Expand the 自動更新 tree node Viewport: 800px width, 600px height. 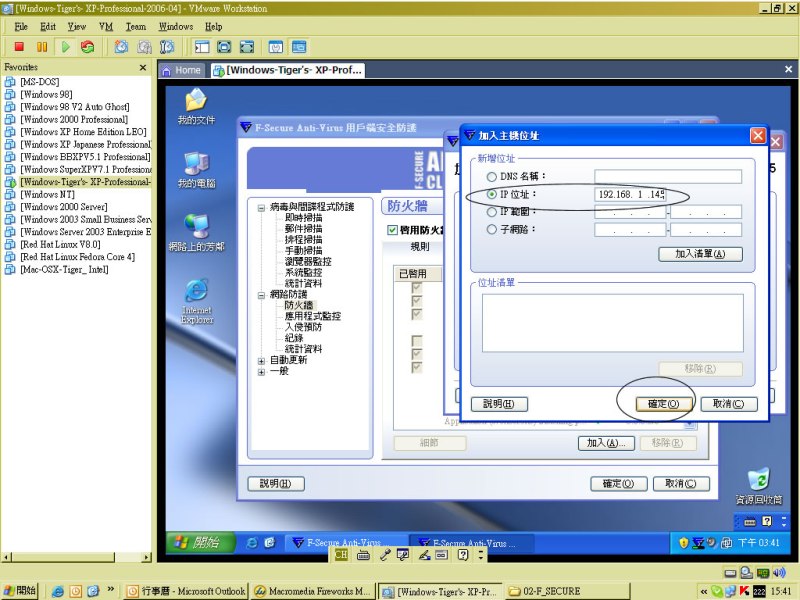click(262, 360)
